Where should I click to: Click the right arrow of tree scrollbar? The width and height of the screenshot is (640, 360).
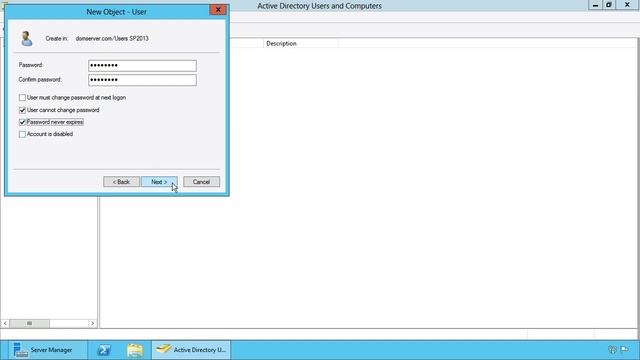(93, 323)
